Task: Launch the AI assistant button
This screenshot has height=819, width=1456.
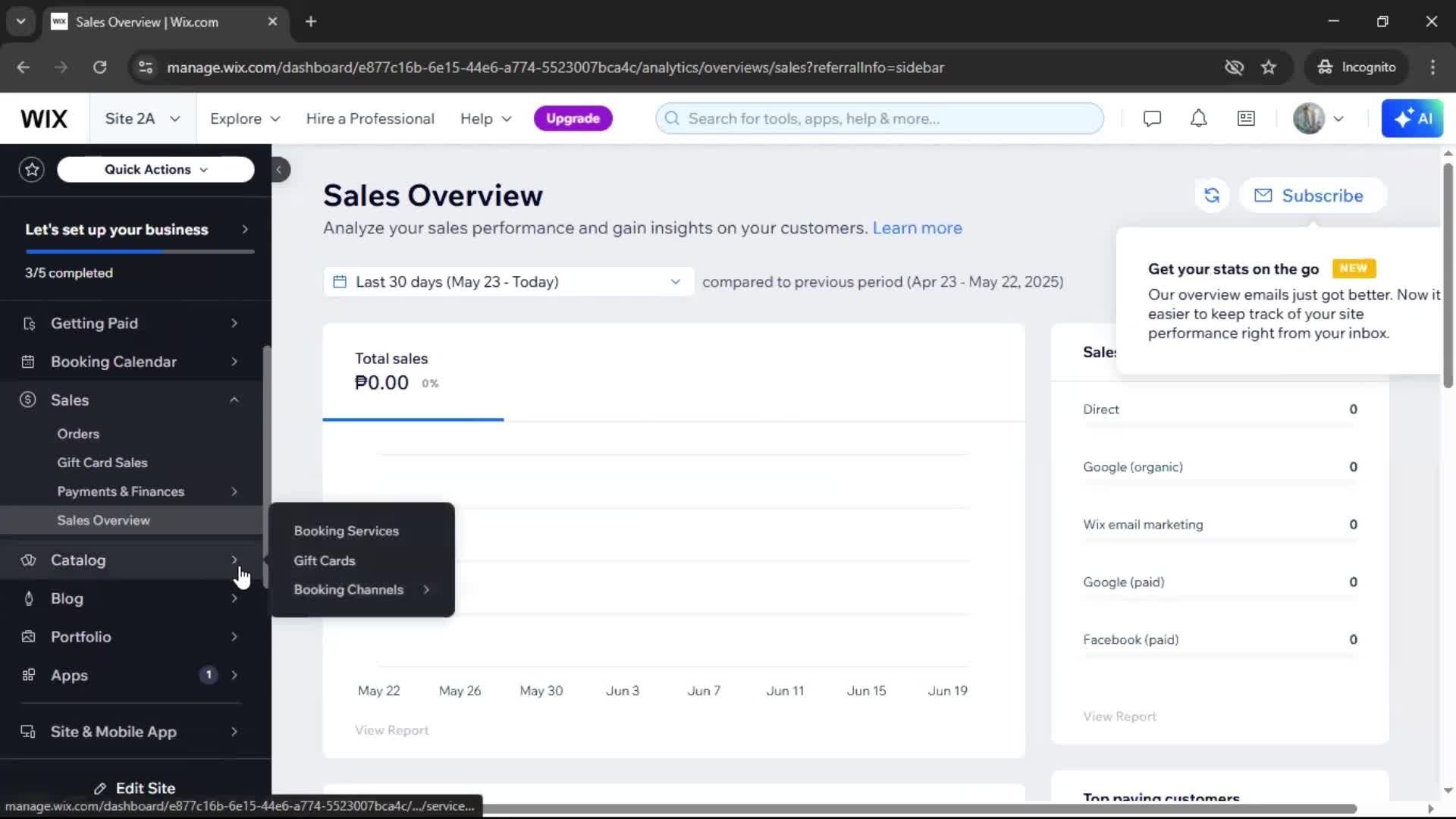Action: tap(1412, 119)
